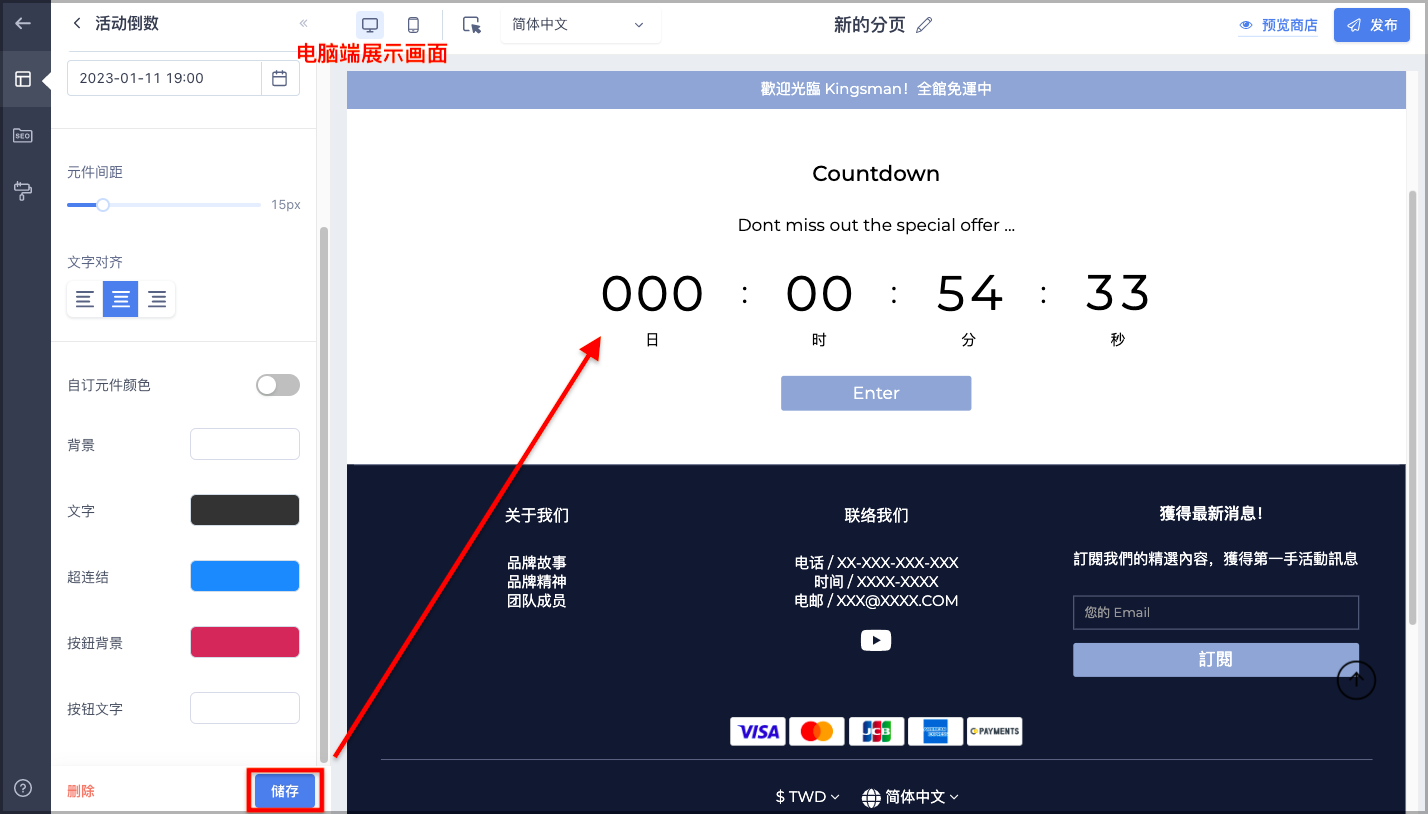Open the $ TWD currency dropdown
1428x814 pixels.
(x=807, y=797)
